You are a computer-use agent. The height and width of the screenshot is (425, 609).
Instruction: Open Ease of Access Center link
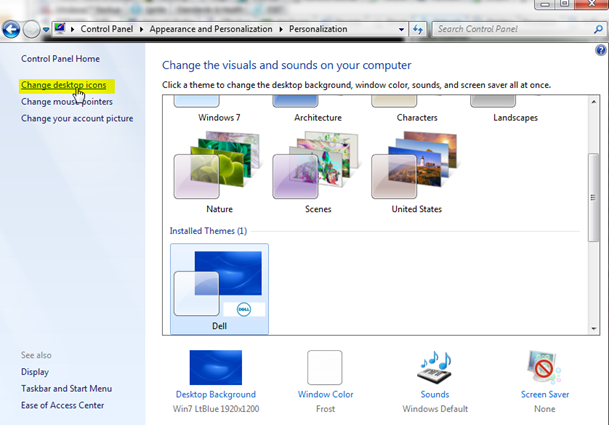coord(63,406)
